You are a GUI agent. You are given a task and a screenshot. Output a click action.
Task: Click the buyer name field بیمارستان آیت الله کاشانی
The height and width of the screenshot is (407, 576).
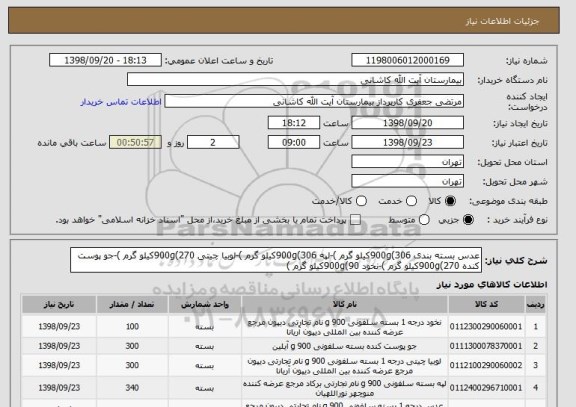click(295, 80)
